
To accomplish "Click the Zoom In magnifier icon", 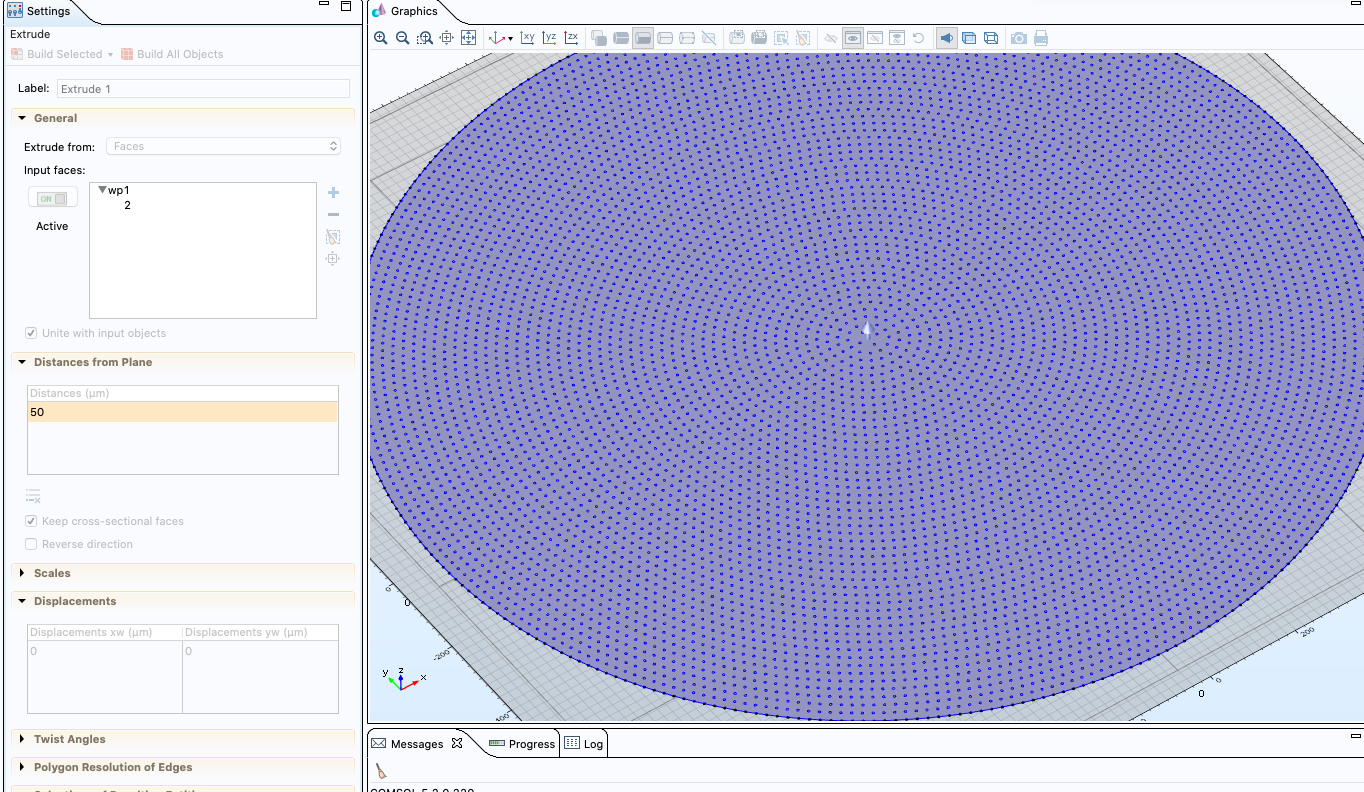I will coord(381,38).
